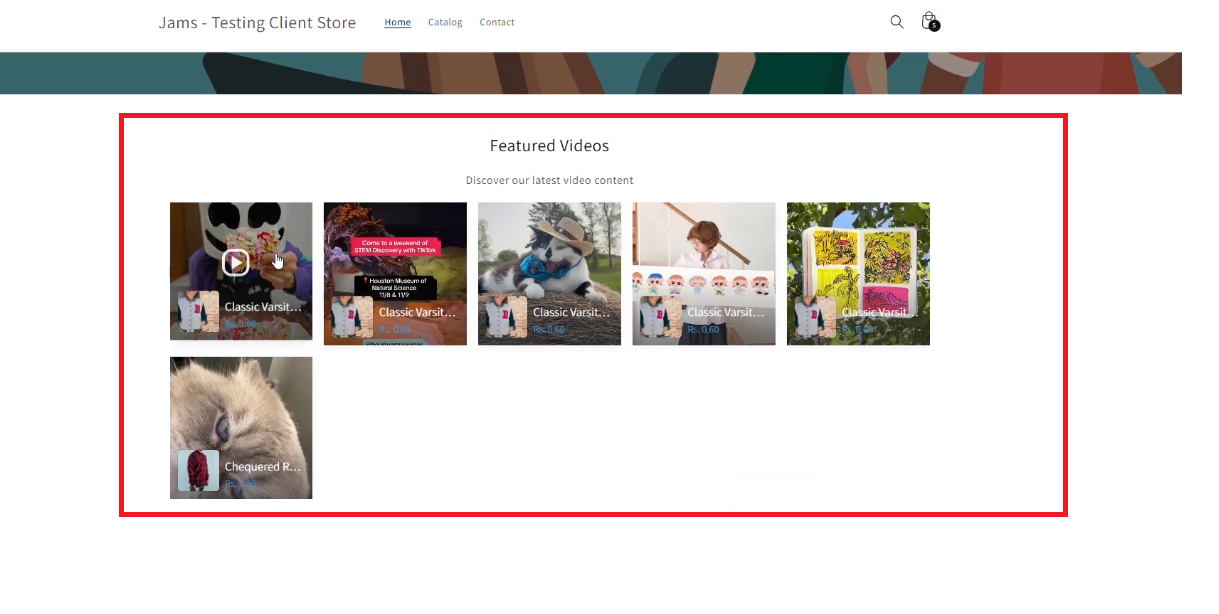The height and width of the screenshot is (614, 1219).
Task: Click red chequered shirt product image on the sleepy cat video
Action: point(198,470)
